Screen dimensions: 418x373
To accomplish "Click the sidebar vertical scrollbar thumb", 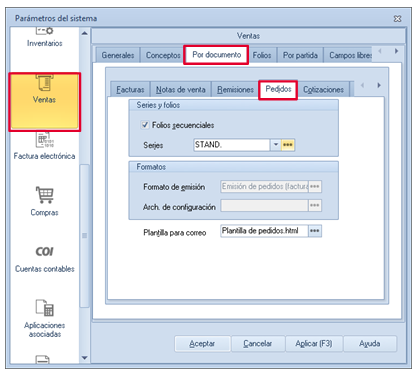I will pyautogui.click(x=85, y=235).
